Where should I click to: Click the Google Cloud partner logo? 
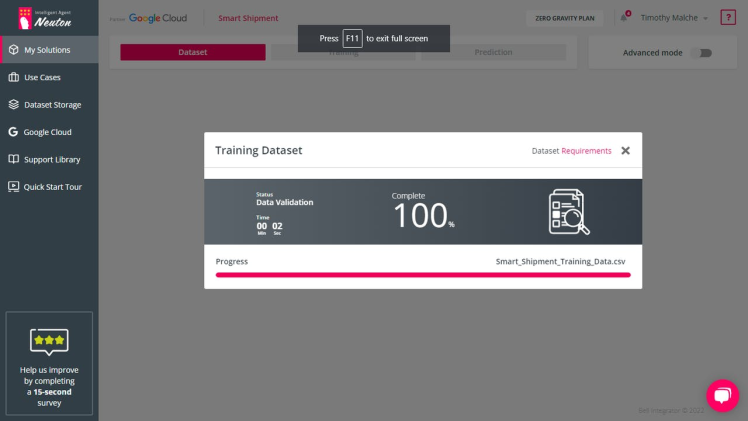coord(158,18)
